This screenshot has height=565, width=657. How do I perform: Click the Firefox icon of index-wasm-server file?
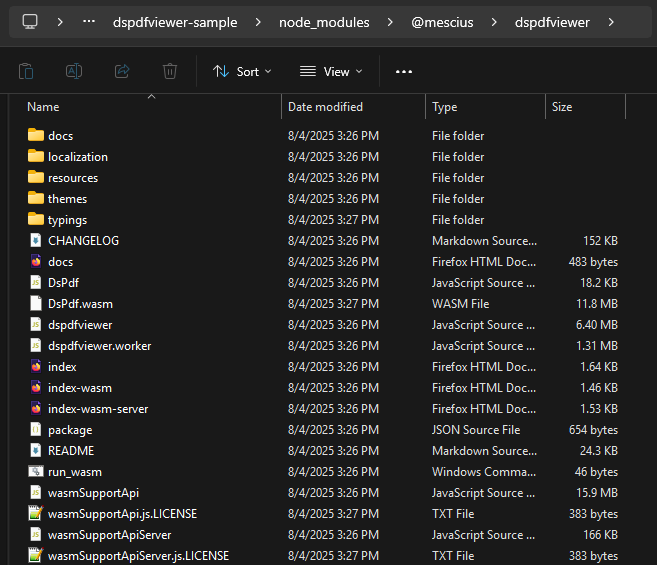(x=36, y=408)
